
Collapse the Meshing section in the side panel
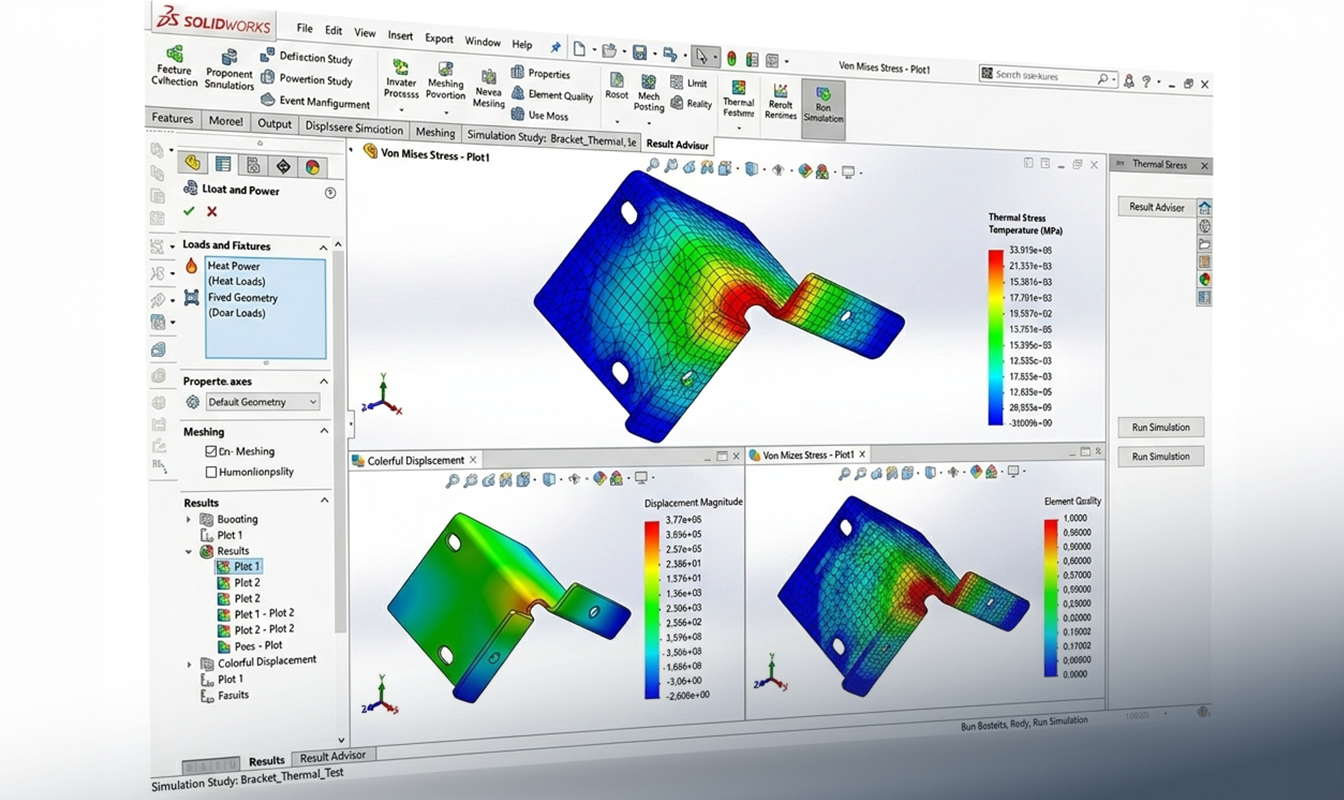coord(323,431)
